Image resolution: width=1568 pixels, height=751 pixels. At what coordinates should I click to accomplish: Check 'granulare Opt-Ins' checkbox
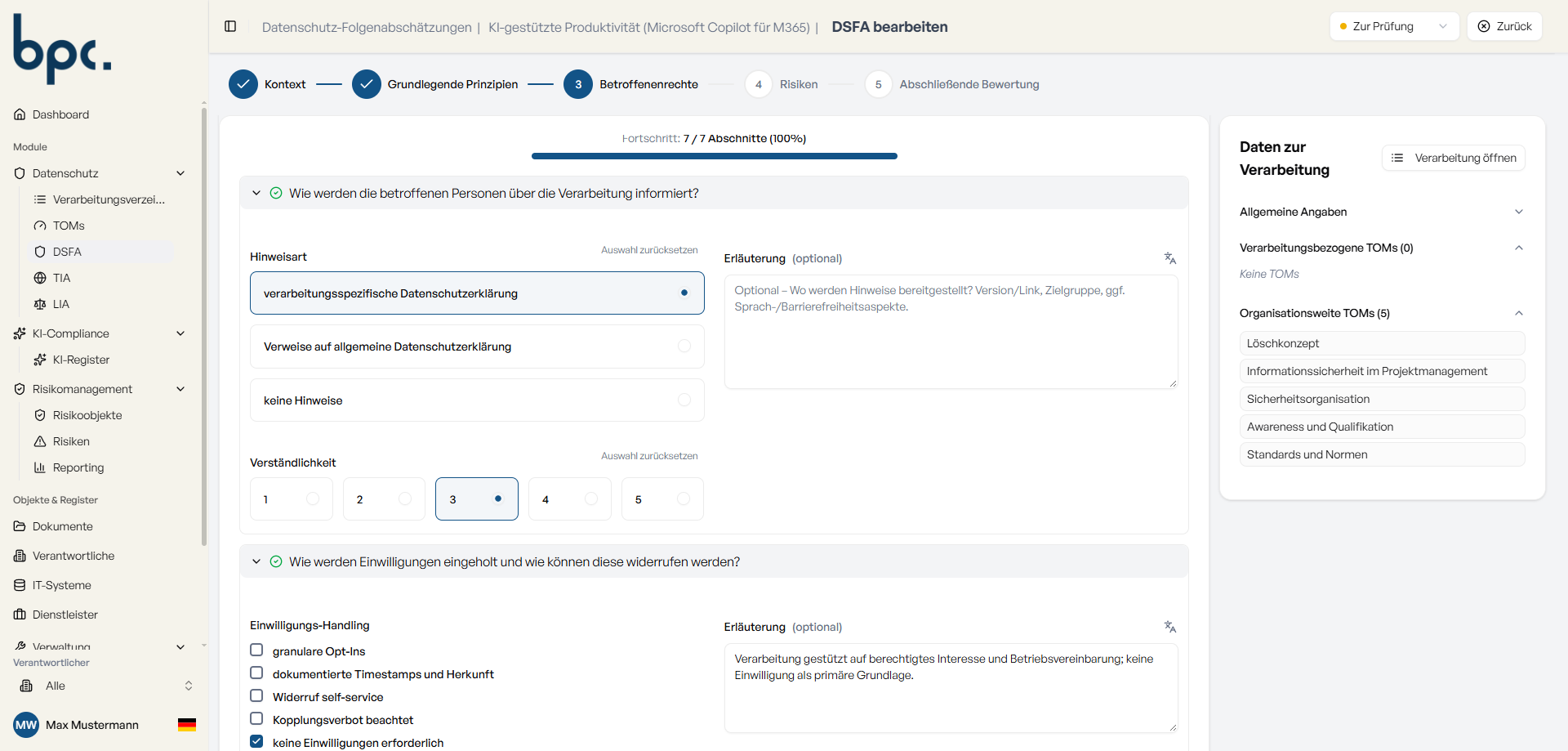[x=256, y=650]
